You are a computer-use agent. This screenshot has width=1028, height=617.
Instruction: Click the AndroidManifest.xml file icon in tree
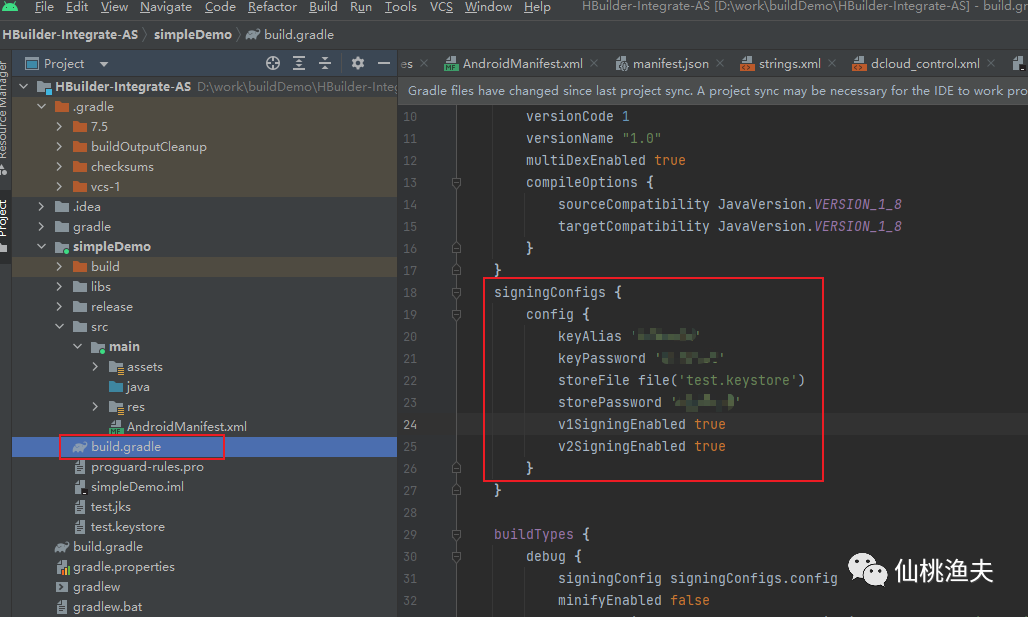116,428
